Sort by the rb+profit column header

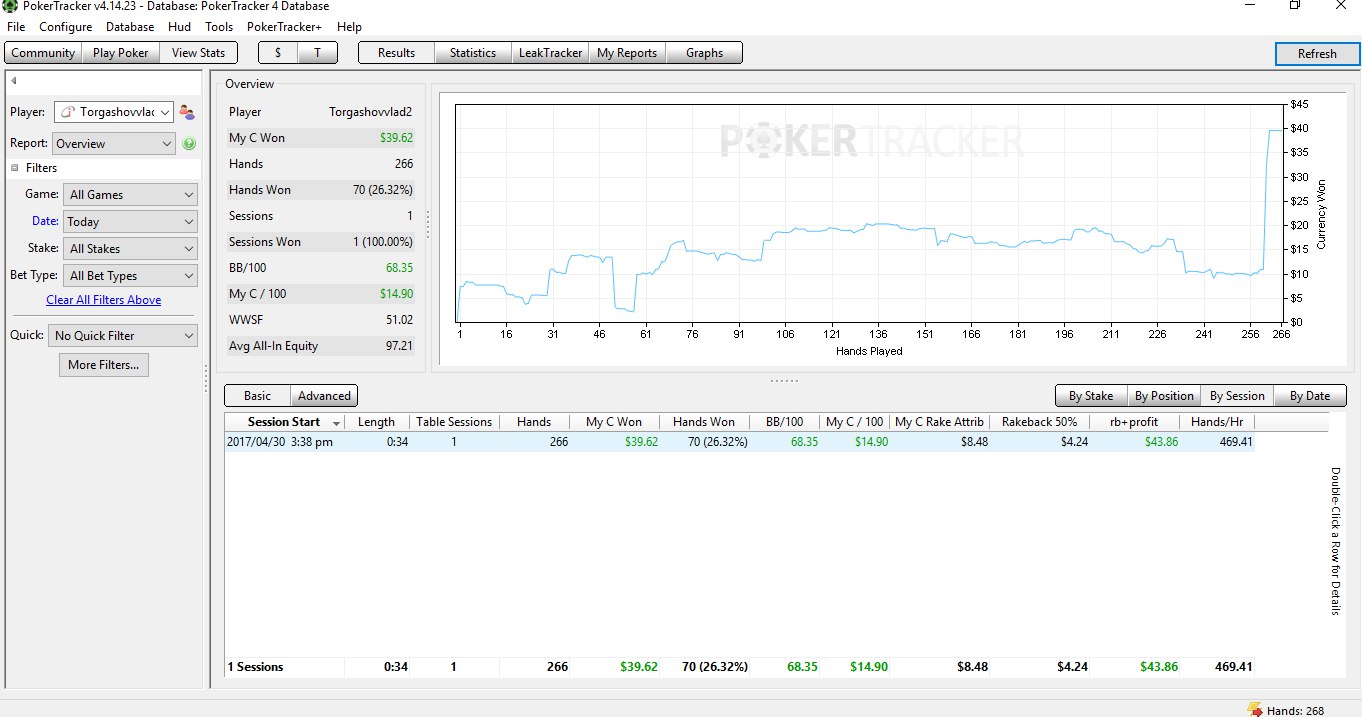point(1134,422)
